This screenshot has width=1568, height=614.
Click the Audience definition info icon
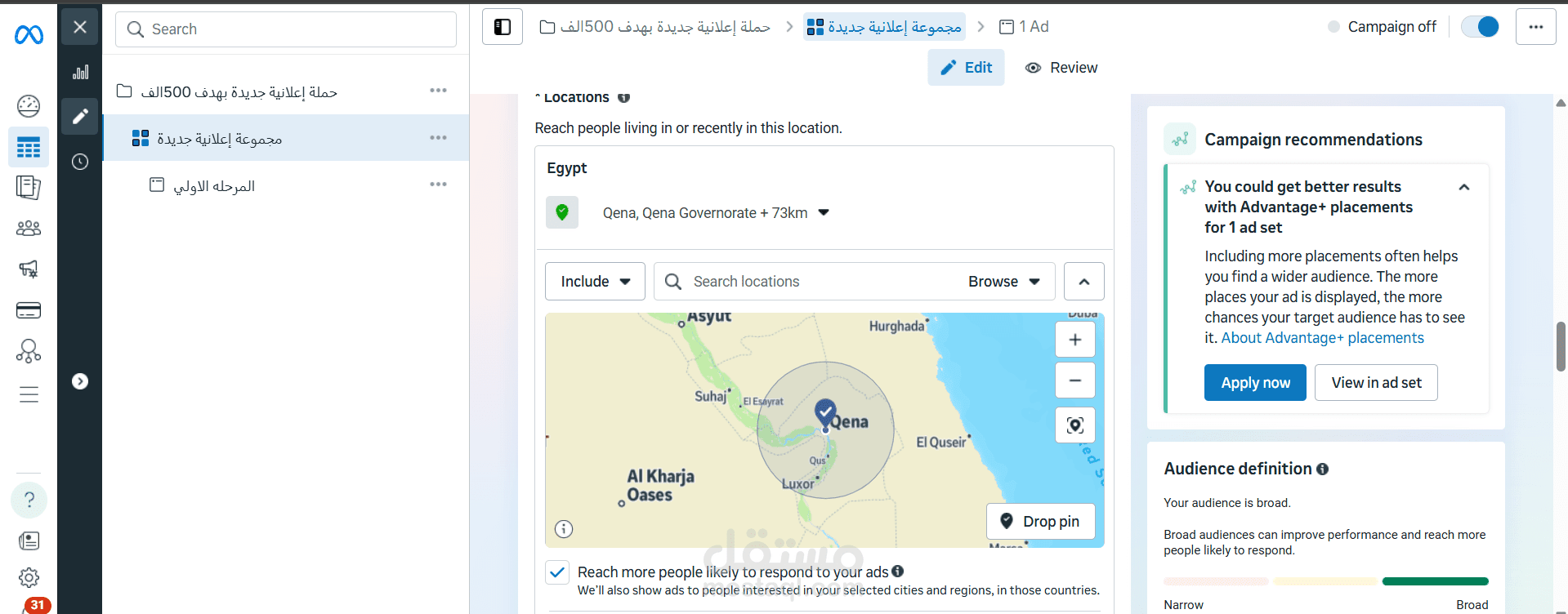point(1322,469)
